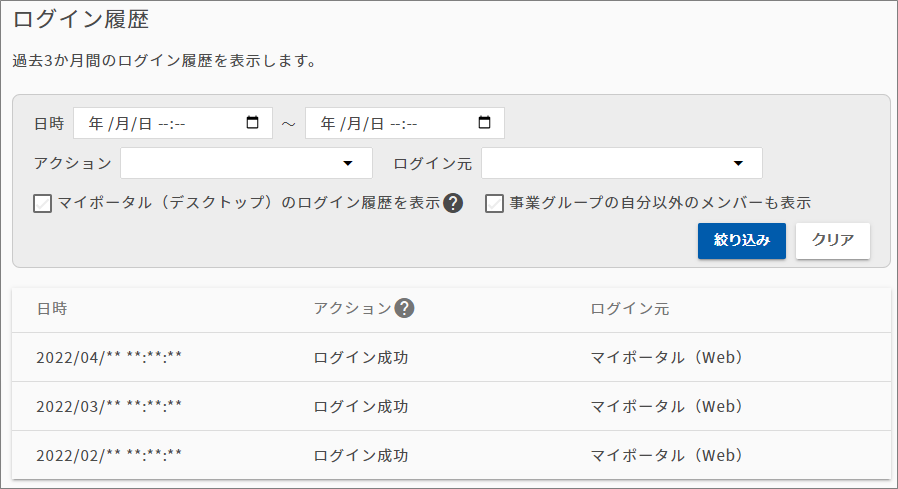This screenshot has width=898, height=489.
Task: Click the ログイン元 column header
Action: tap(629, 309)
